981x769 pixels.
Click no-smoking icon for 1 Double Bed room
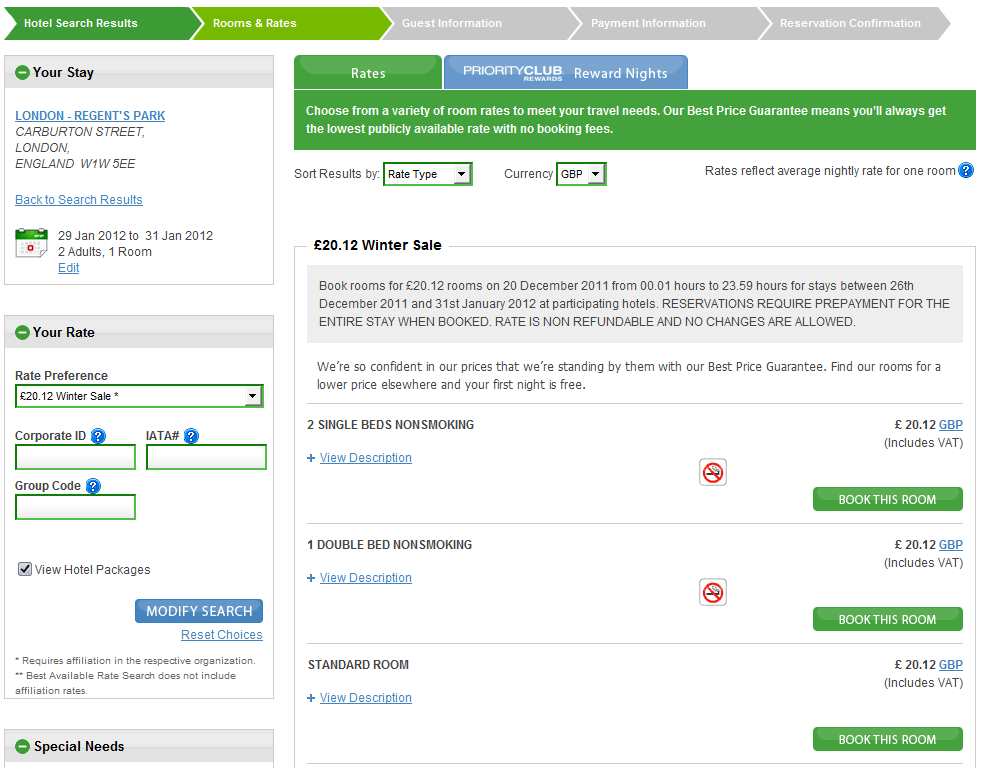coord(713,592)
